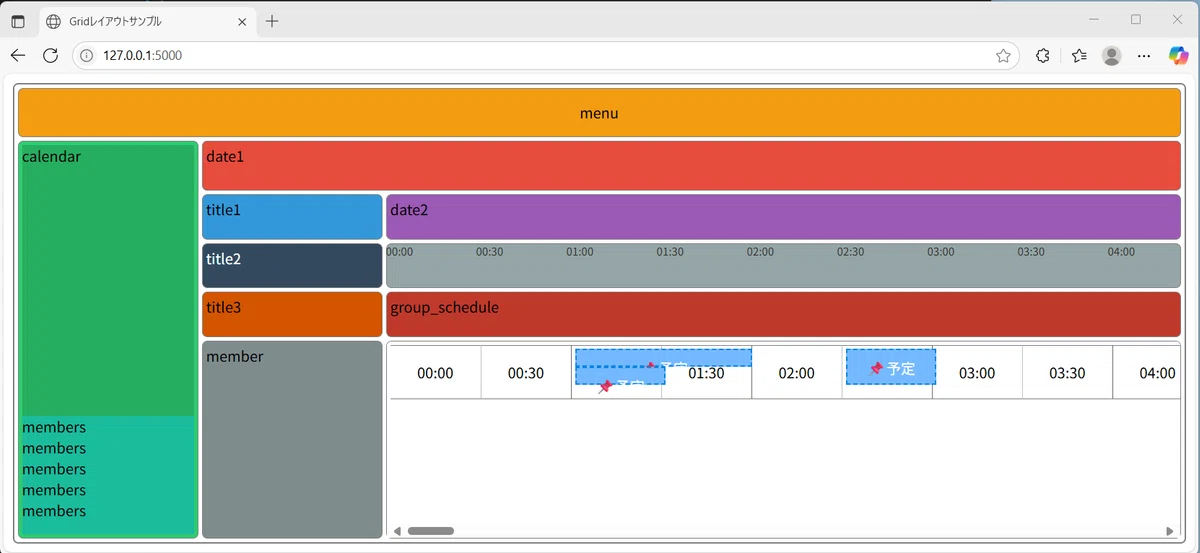Click 03:30 label in the gray time ruler
Image resolution: width=1200 pixels, height=553 pixels.
(x=1031, y=252)
